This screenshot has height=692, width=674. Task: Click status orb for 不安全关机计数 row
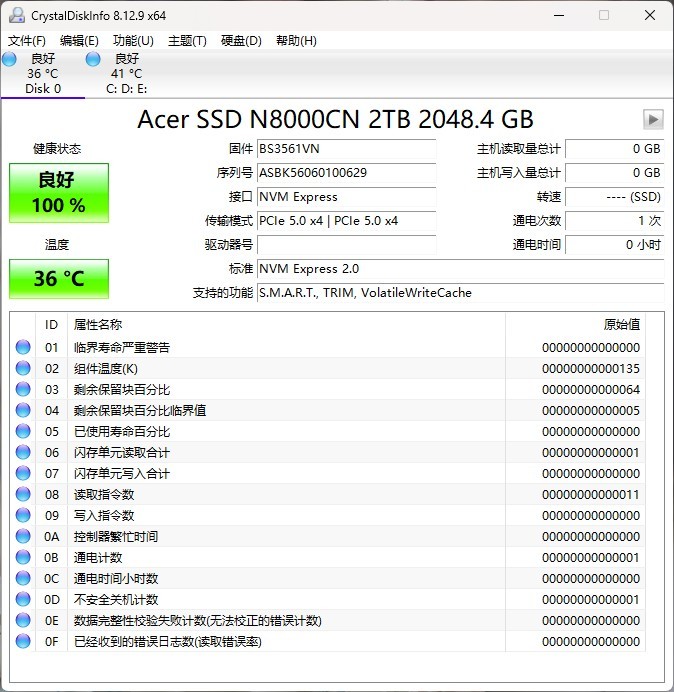[x=23, y=599]
